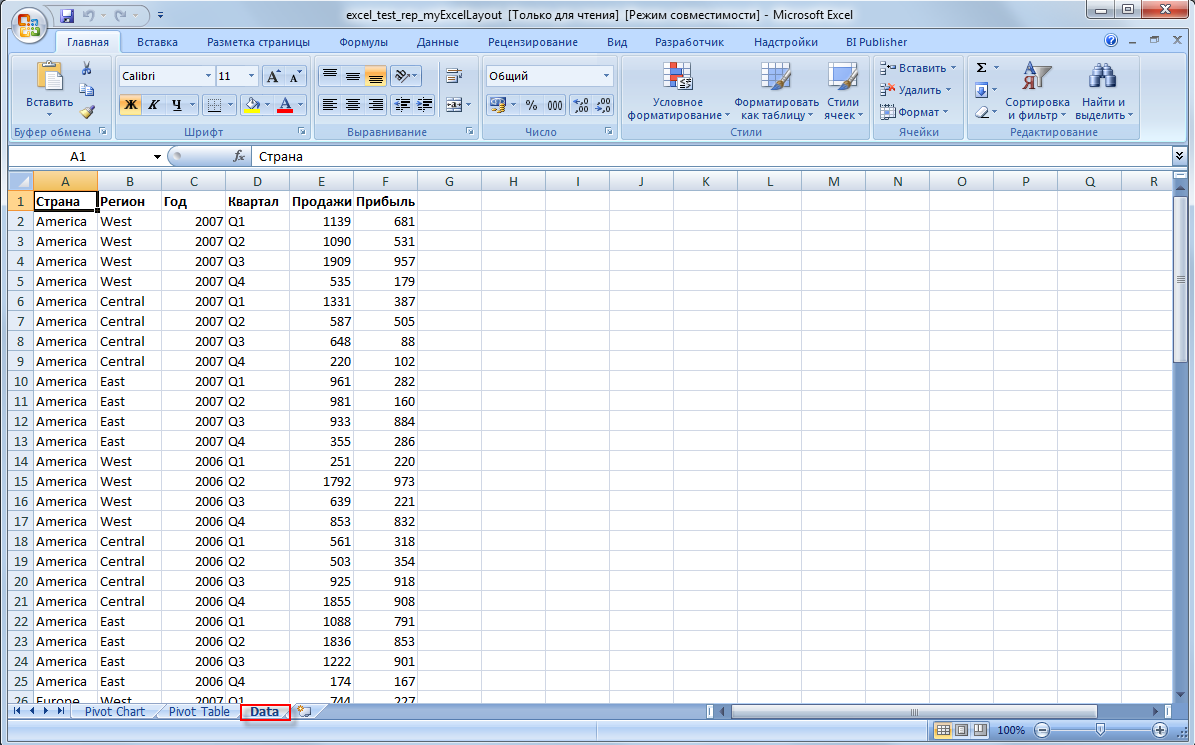Viewport: 1195px width, 745px height.
Task: Open the Name Box dropdown arrow
Action: point(157,156)
